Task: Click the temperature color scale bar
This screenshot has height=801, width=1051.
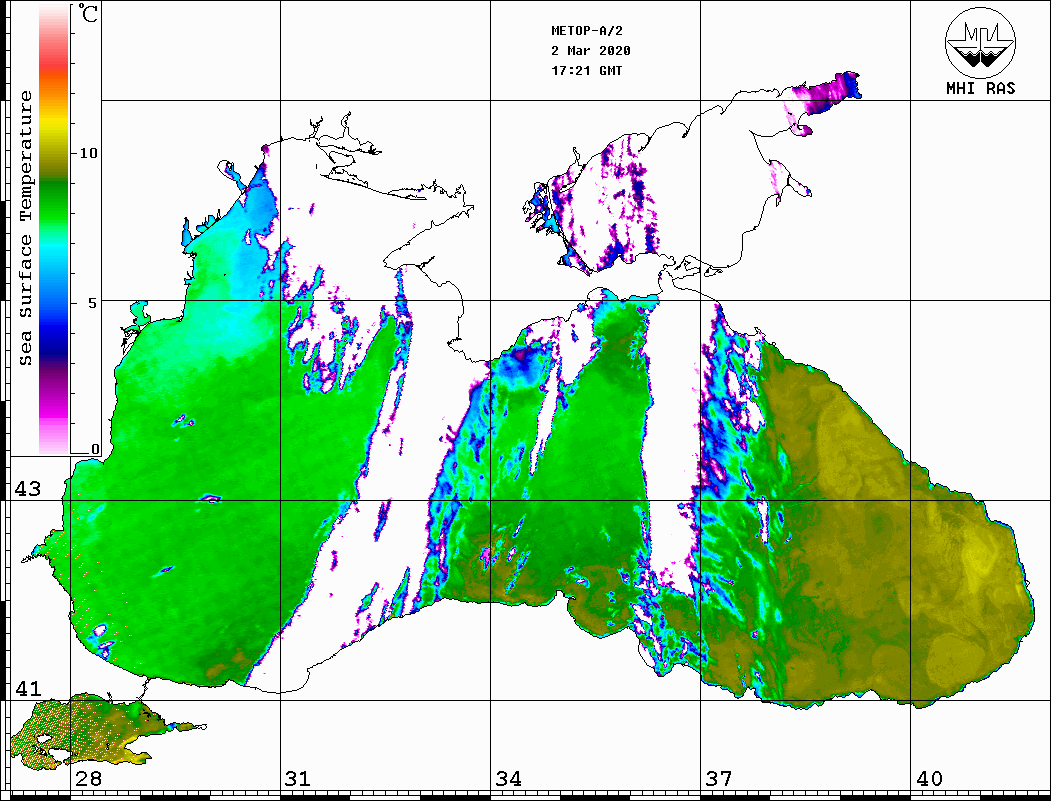Action: 54,229
